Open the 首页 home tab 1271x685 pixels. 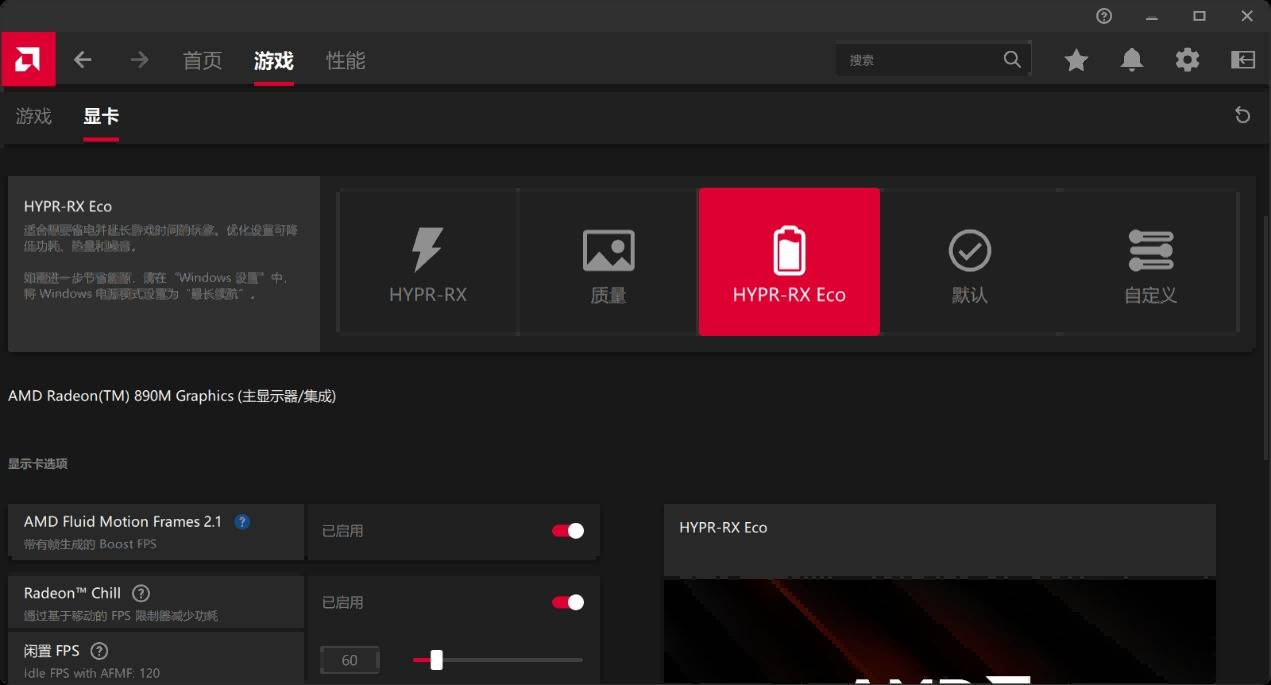[202, 61]
